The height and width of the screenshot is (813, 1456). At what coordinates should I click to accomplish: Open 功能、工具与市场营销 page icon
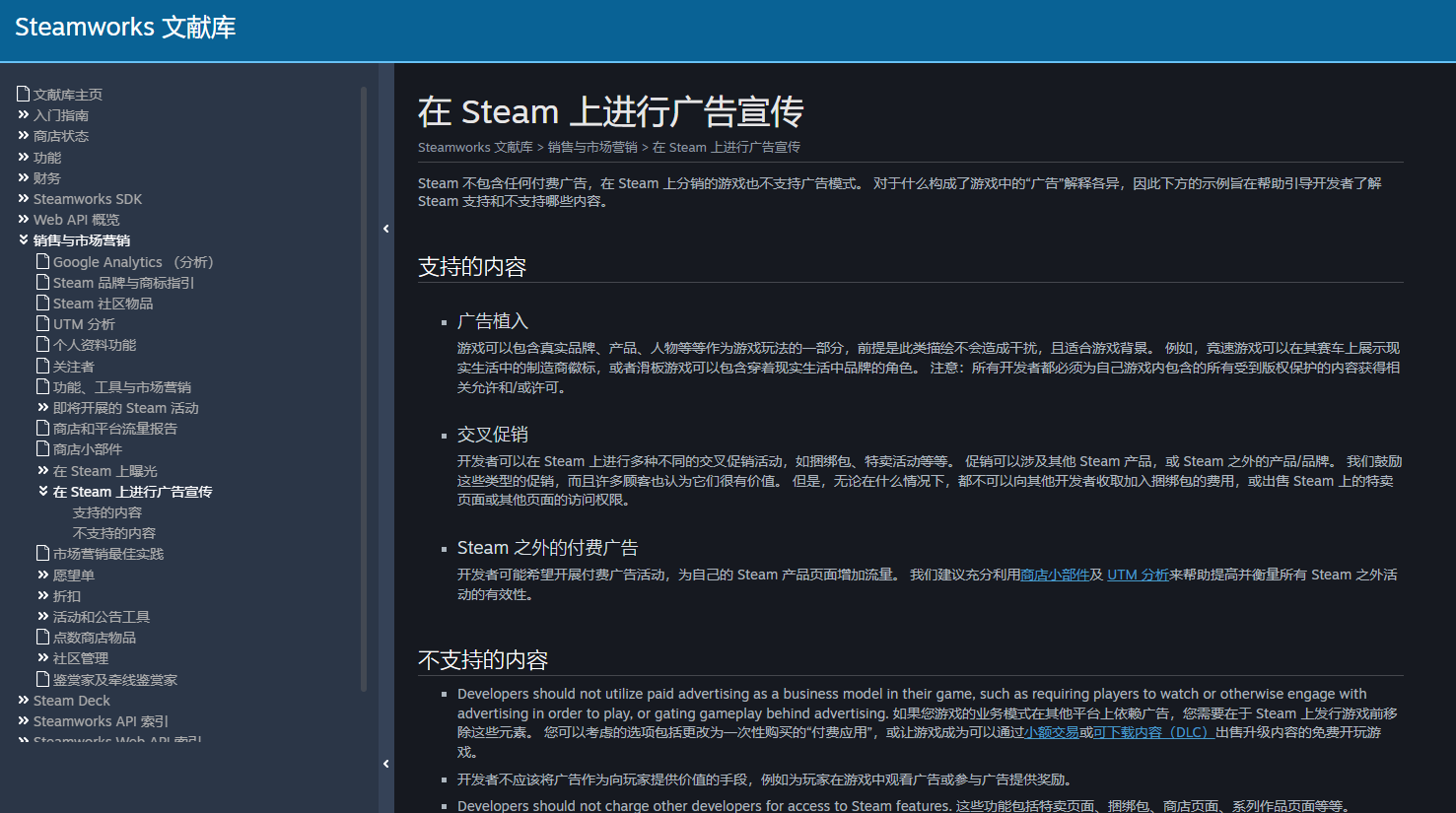43,386
